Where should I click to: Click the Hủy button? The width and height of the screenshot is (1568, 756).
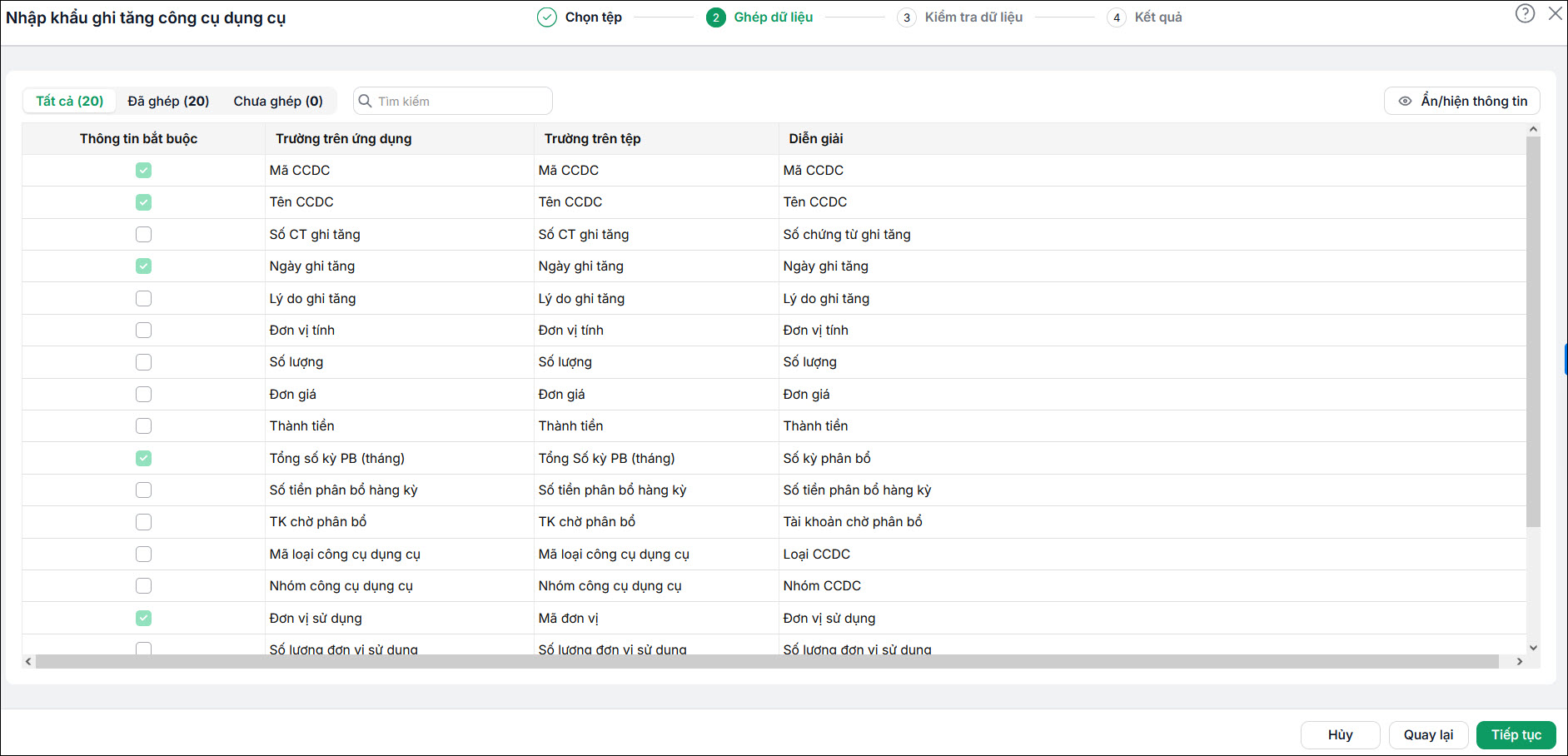click(1340, 734)
